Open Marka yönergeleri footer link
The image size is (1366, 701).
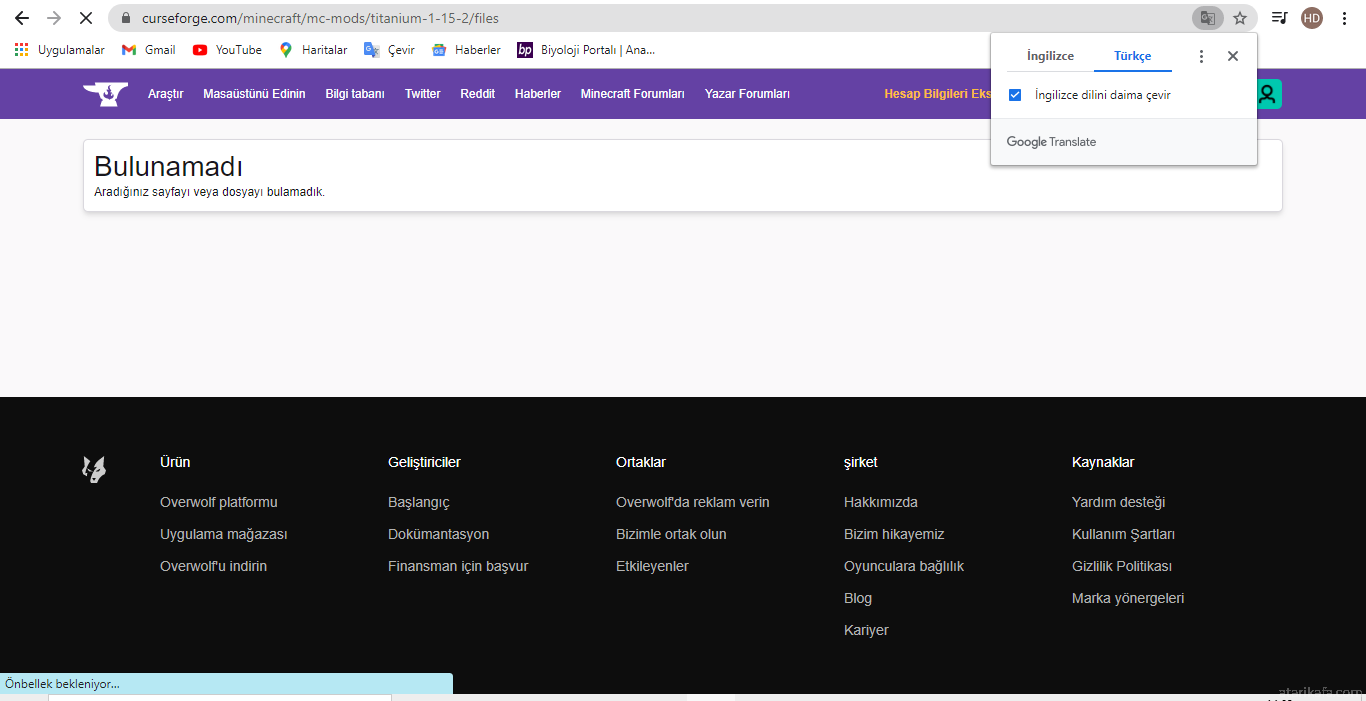(1128, 598)
